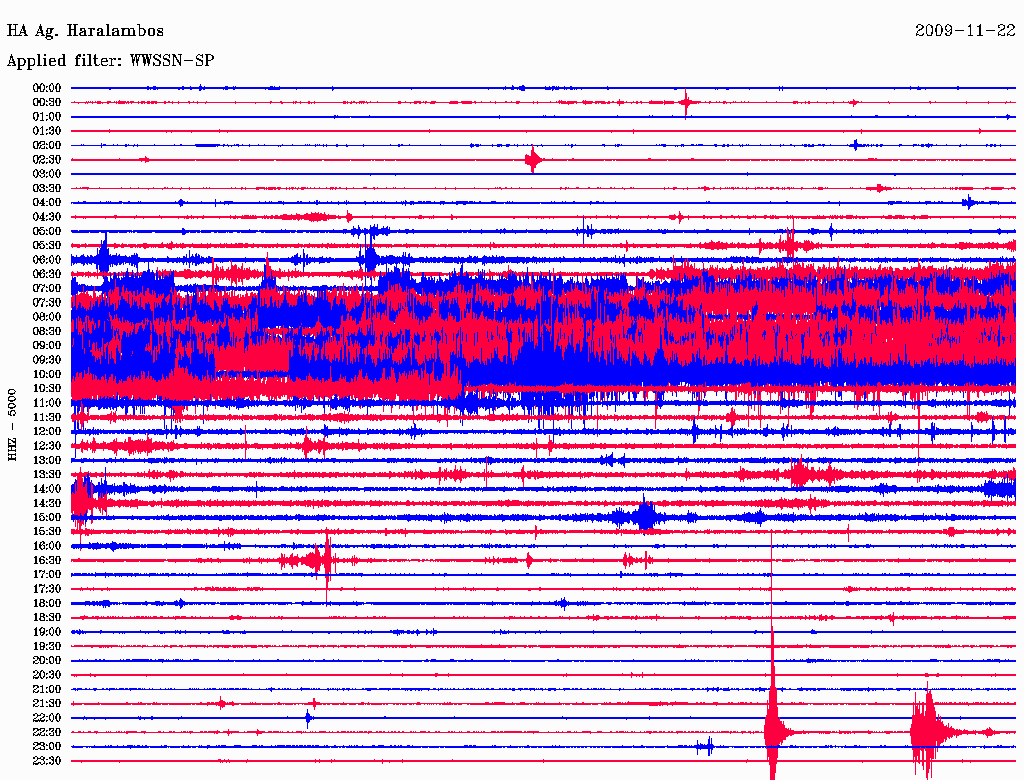Click the 07:30 time label

tap(47, 303)
